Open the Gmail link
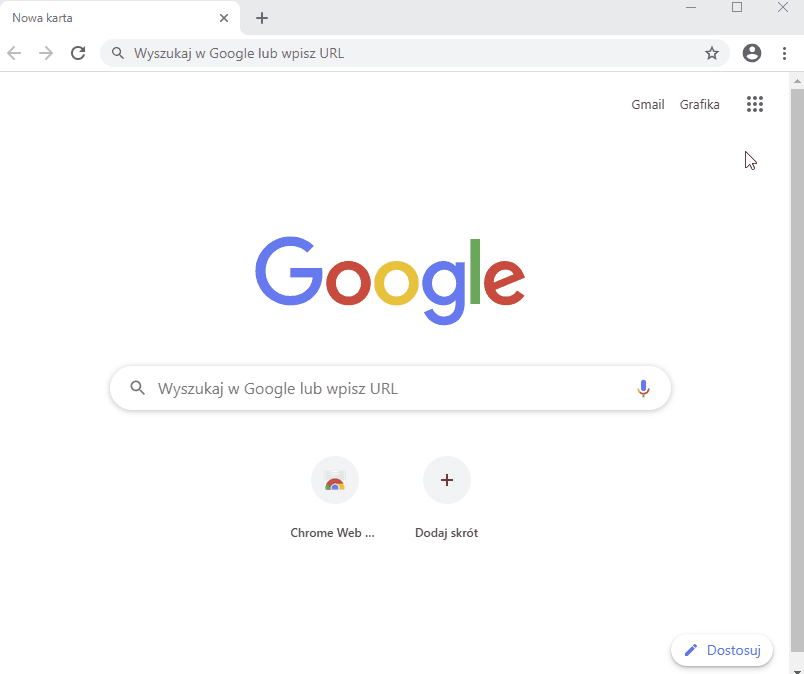Screen dimensions: 804x674 pos(648,104)
